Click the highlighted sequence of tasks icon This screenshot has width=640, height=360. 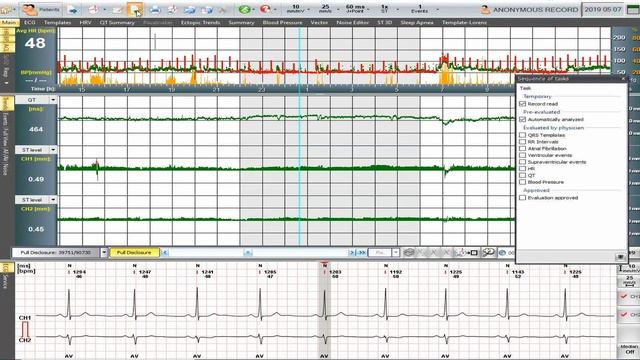(x=135, y=9)
